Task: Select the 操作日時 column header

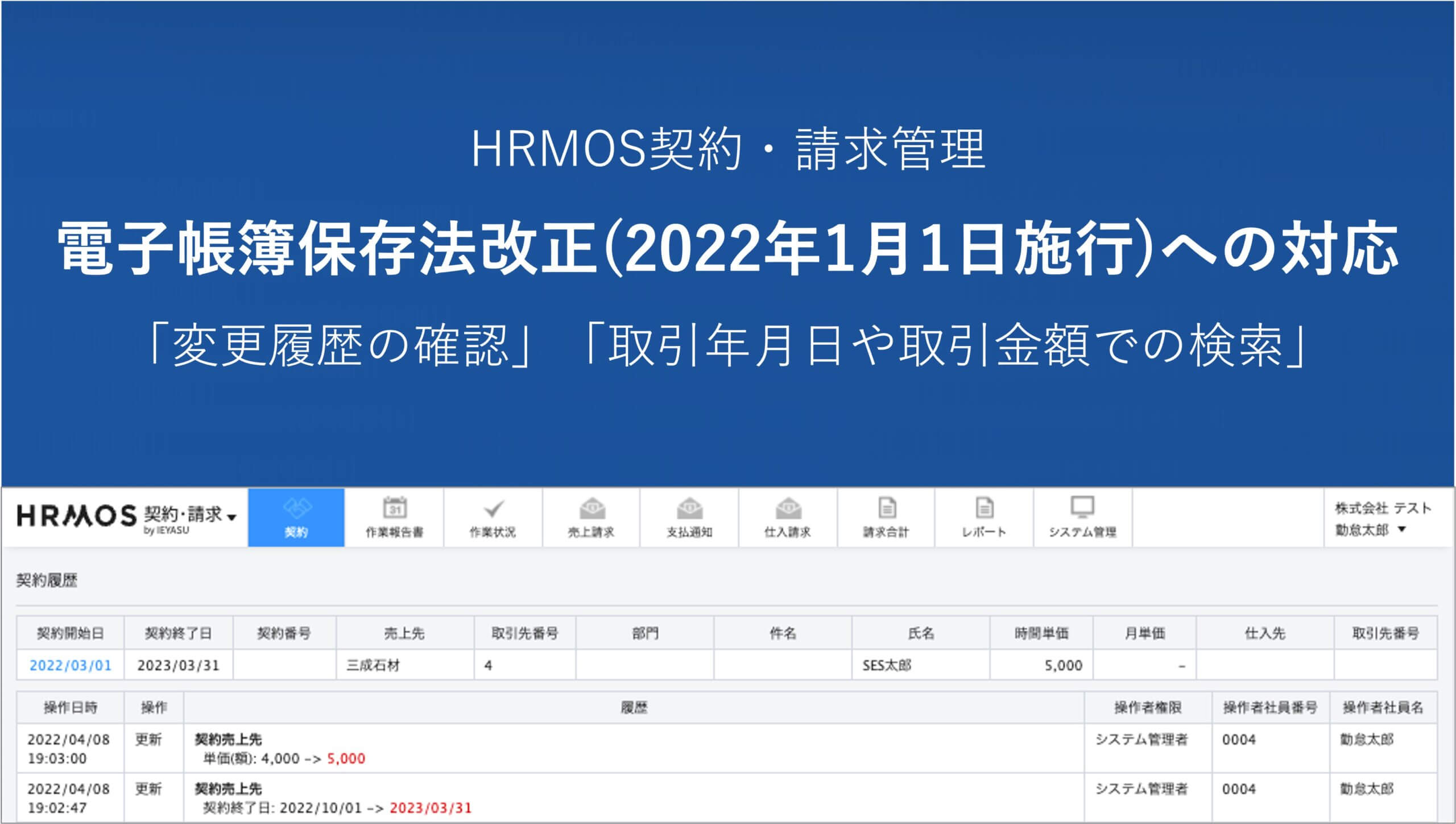Action: (71, 707)
